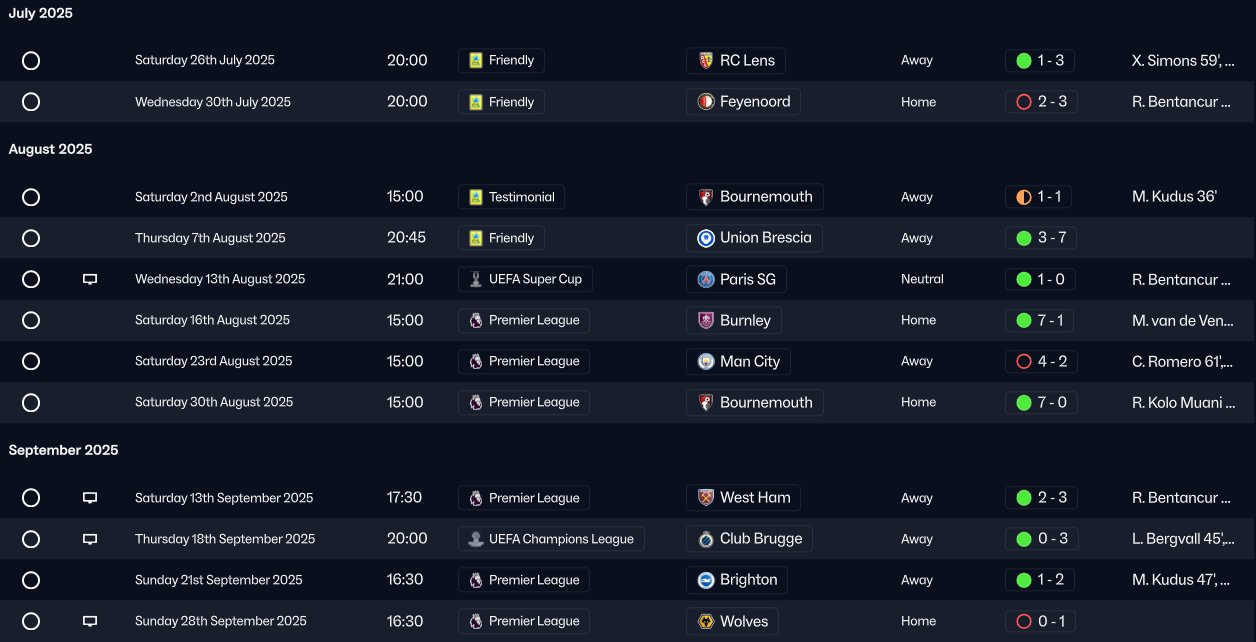Click the Feyenoord club badge icon
Image resolution: width=1256 pixels, height=642 pixels.
tap(706, 102)
